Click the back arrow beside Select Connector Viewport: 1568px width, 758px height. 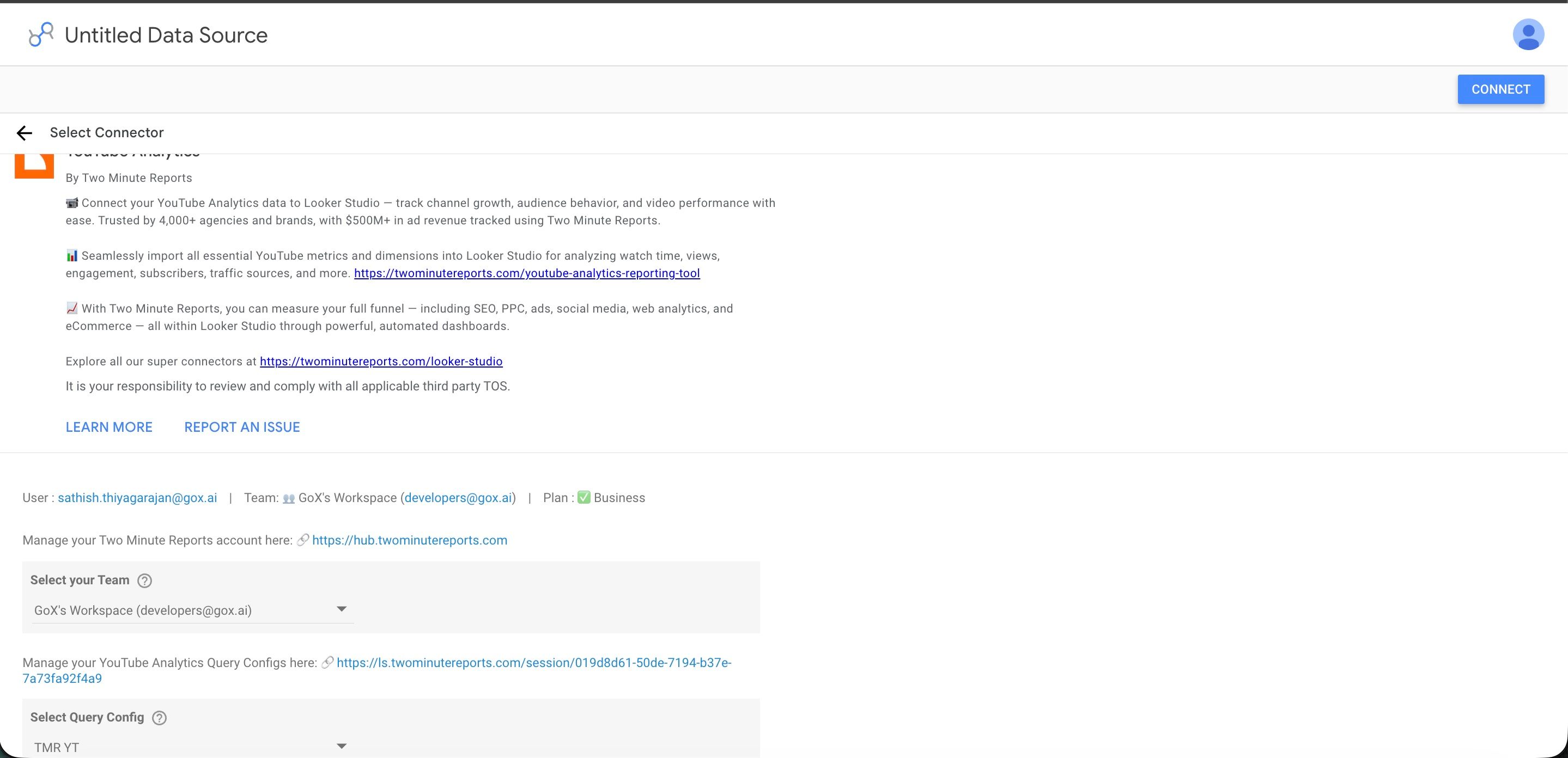point(25,133)
